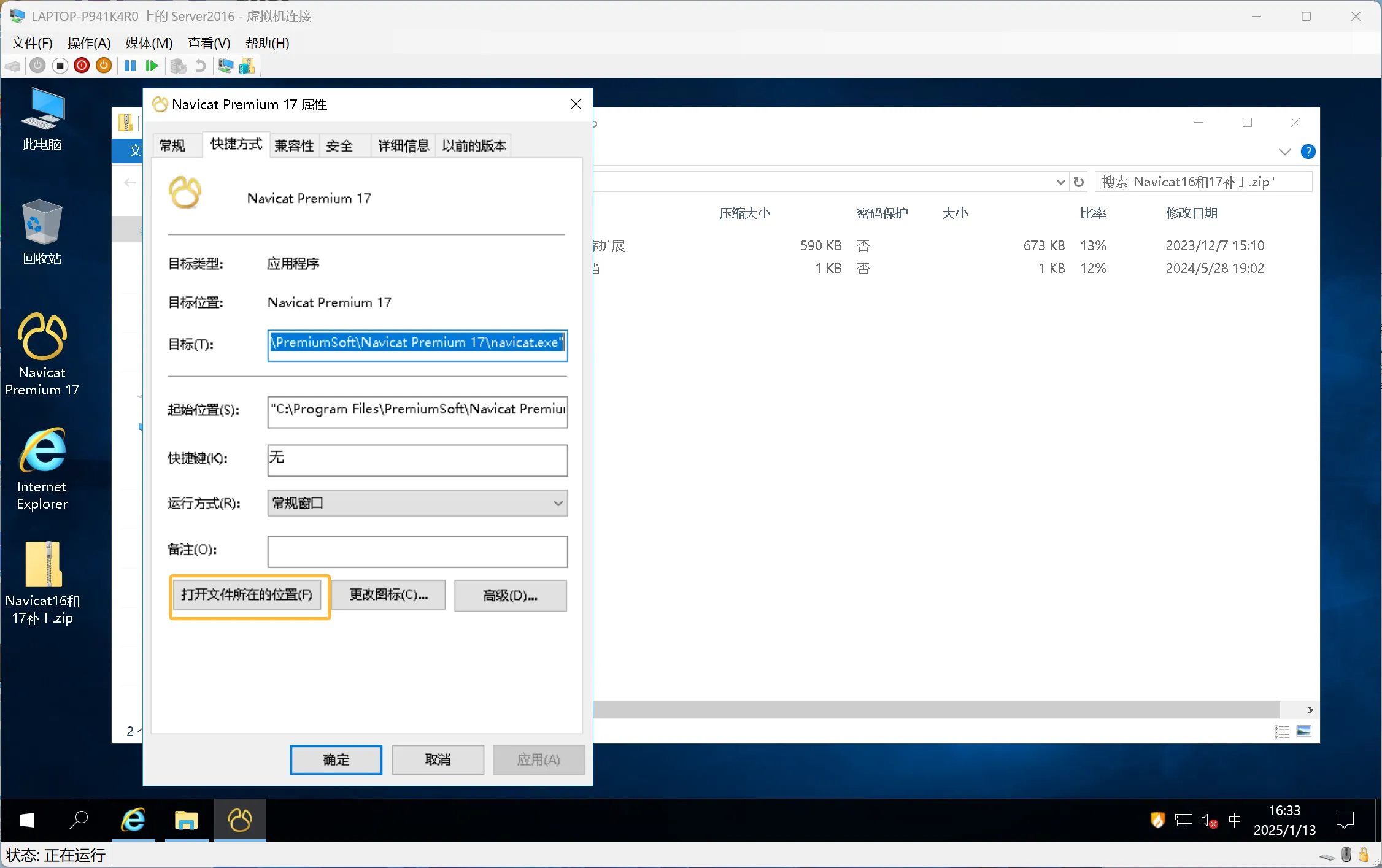Switch to 快捷方式 tab

pyautogui.click(x=236, y=144)
